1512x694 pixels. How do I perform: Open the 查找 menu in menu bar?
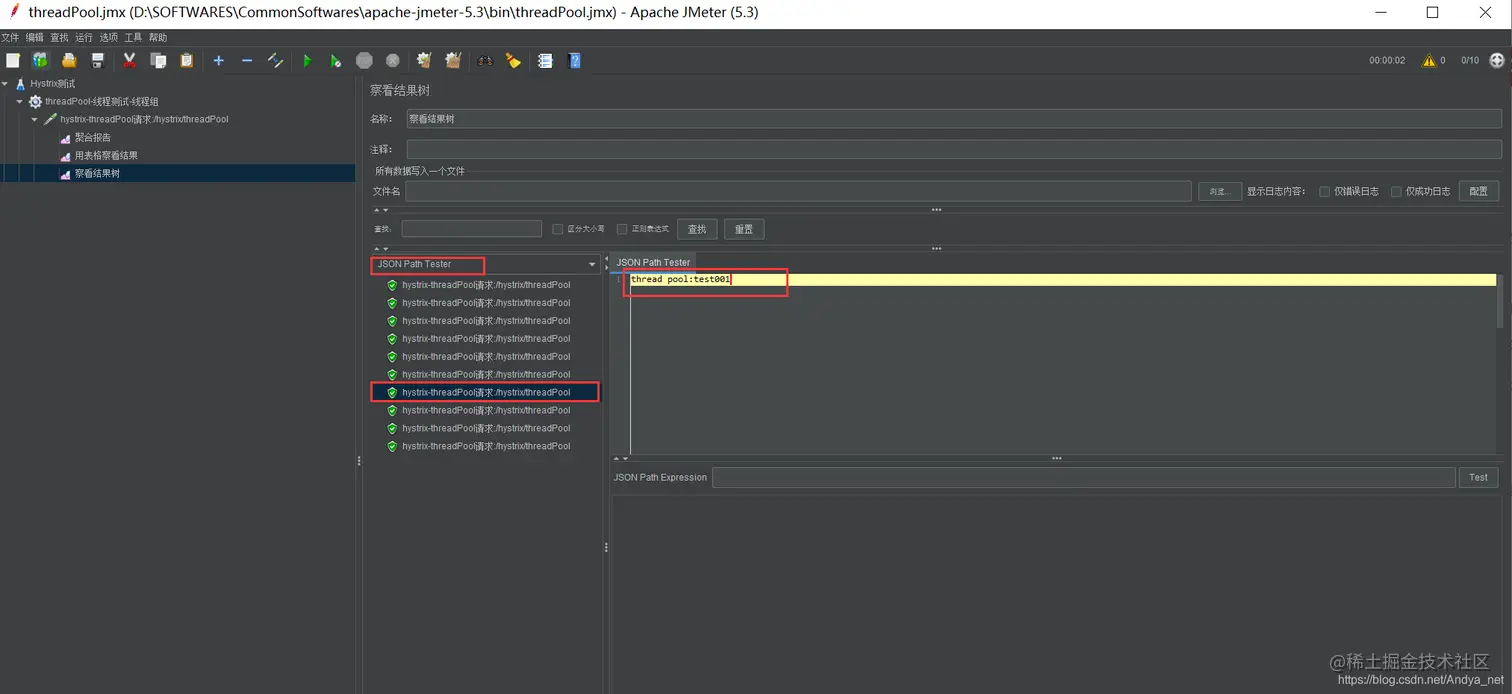tap(59, 38)
